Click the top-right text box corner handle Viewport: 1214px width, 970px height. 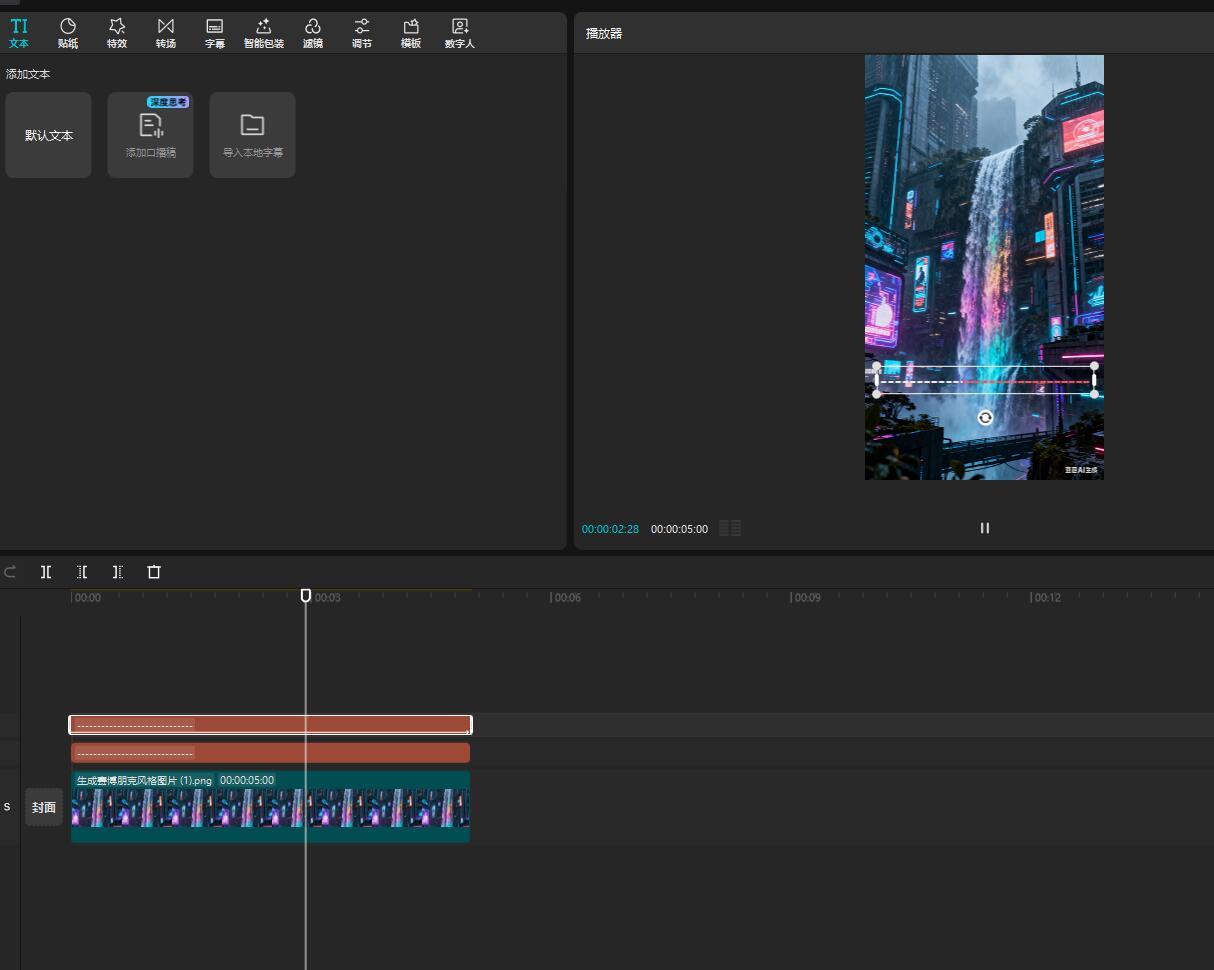coord(1094,366)
